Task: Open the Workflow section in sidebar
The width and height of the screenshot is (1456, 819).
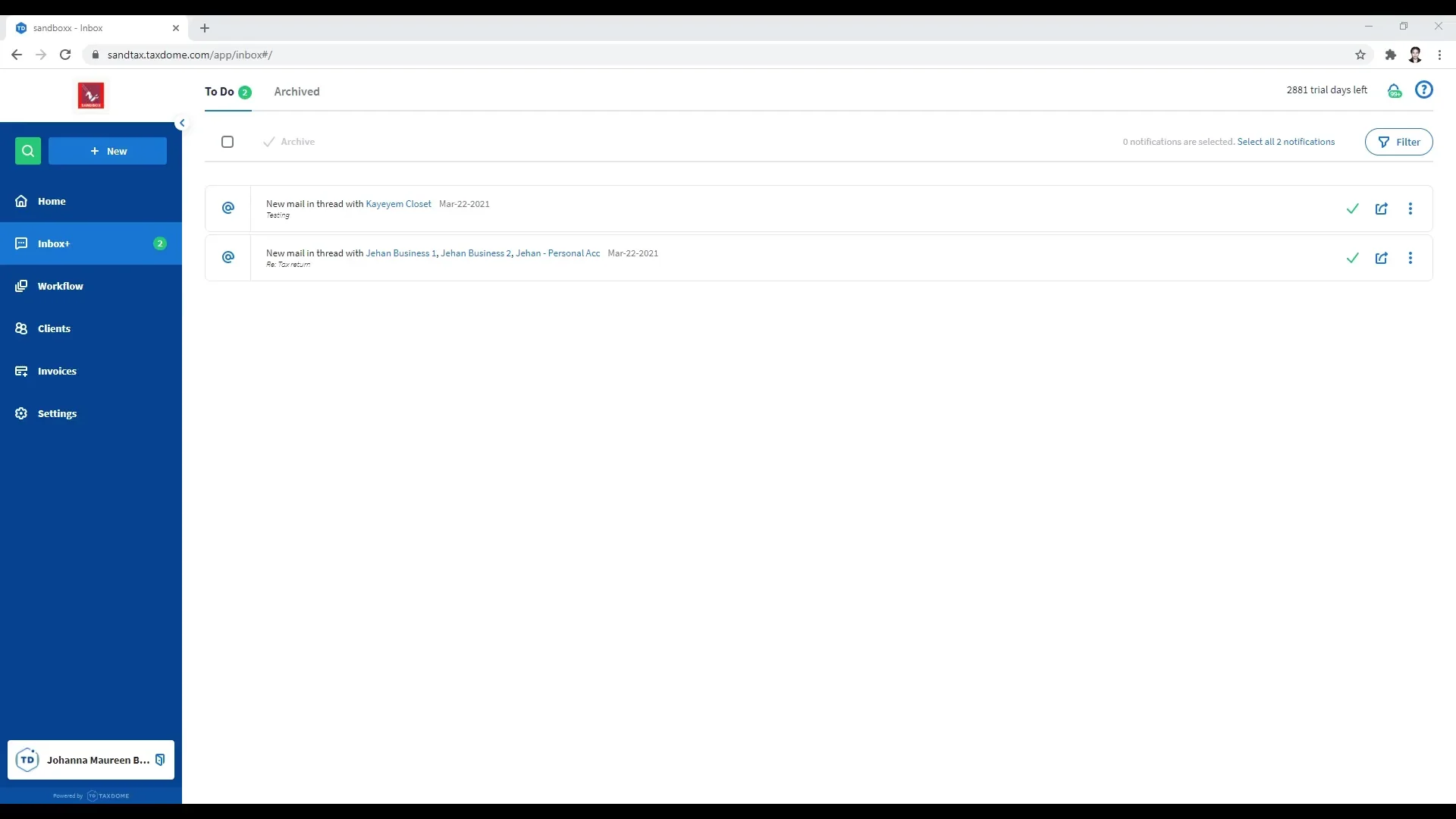Action: tap(61, 286)
